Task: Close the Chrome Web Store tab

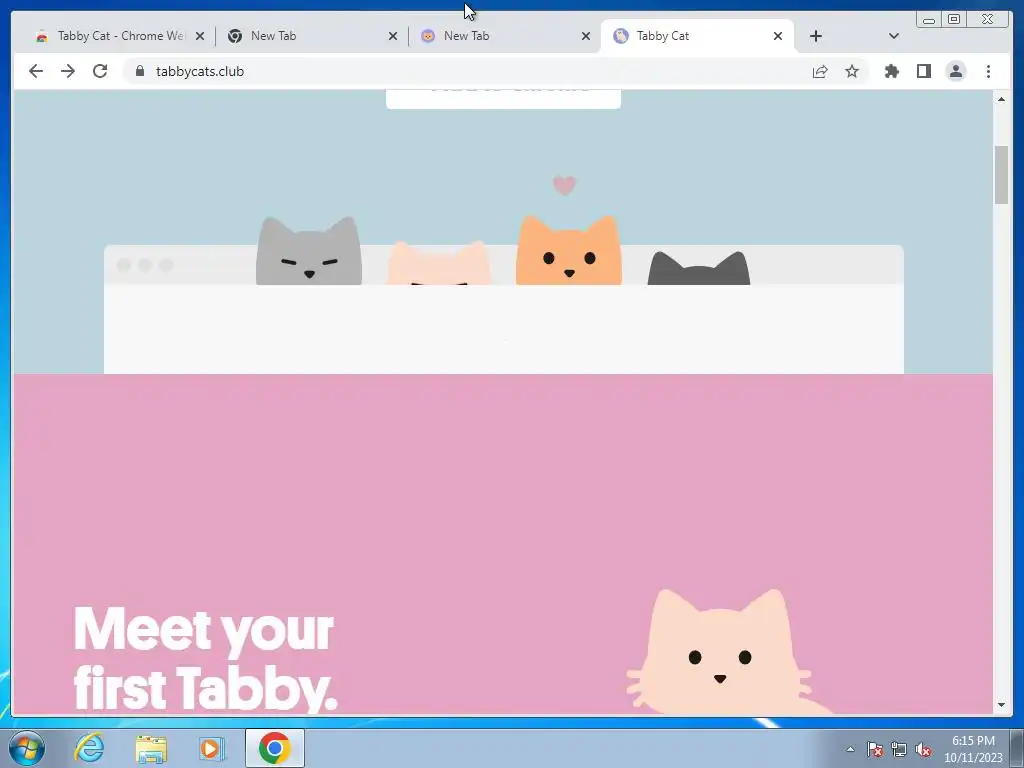Action: 200,37
